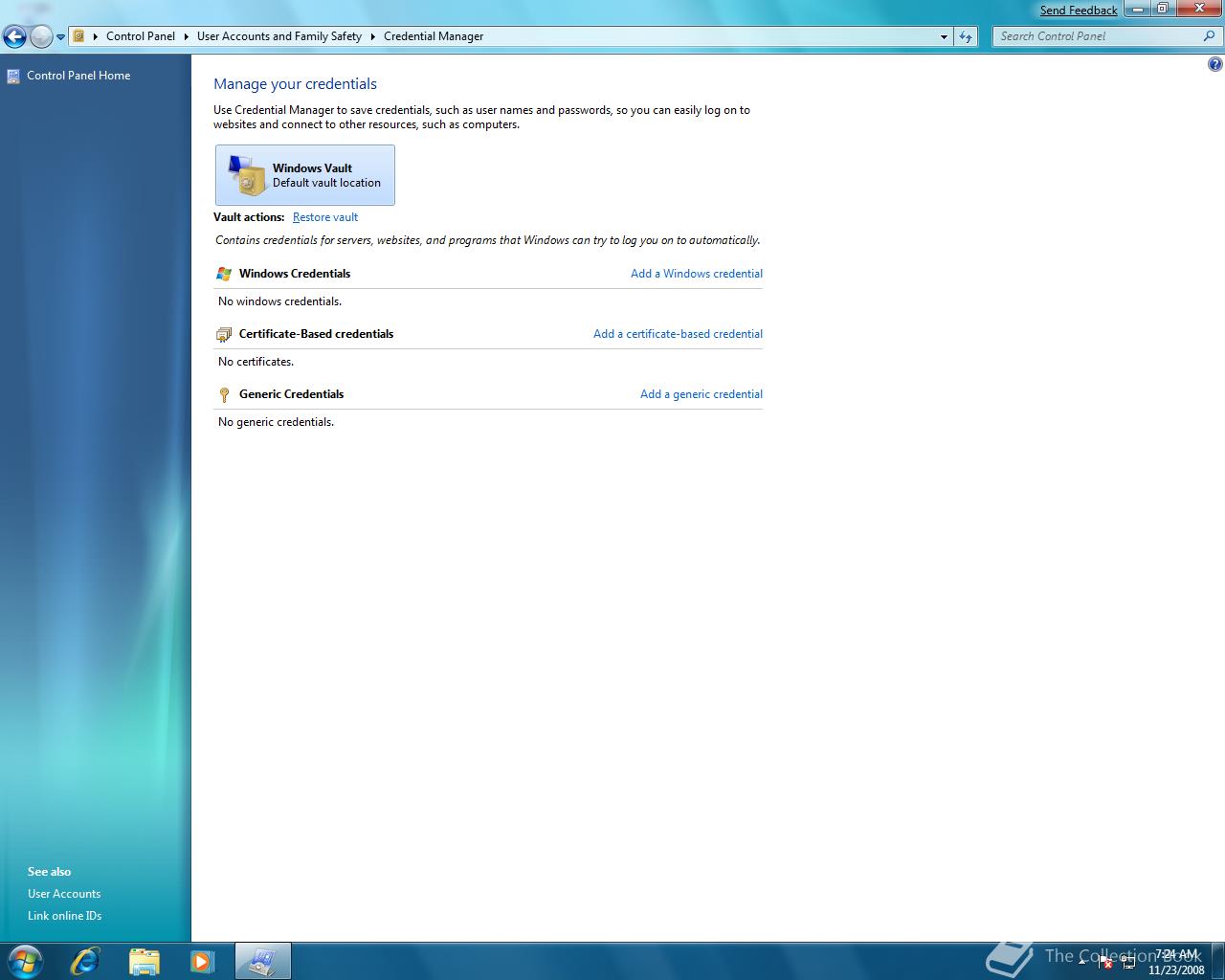
Task: Restore down the Credential Manager window
Action: tap(1162, 9)
